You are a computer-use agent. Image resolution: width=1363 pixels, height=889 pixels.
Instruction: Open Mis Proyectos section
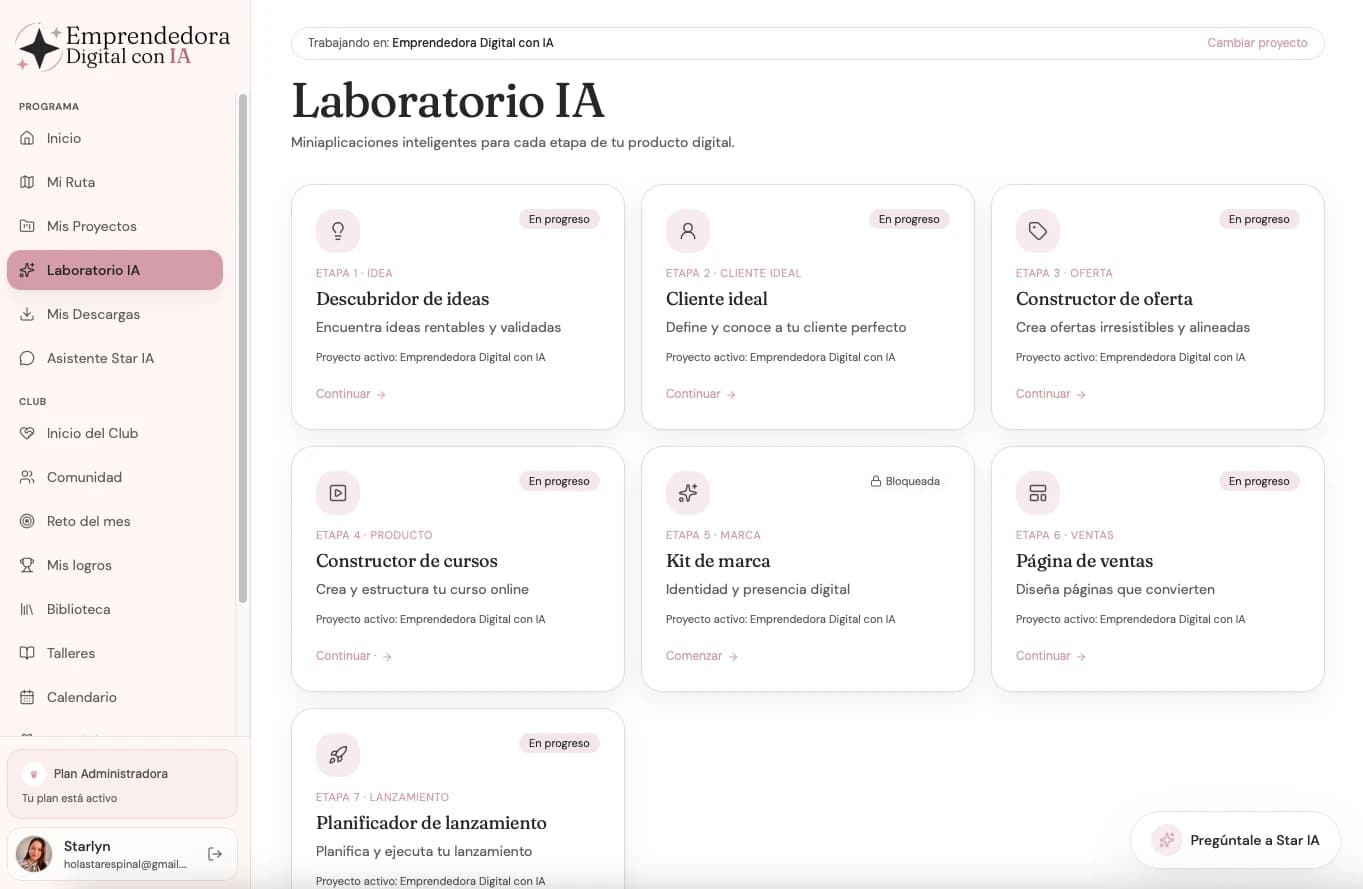[115, 226]
